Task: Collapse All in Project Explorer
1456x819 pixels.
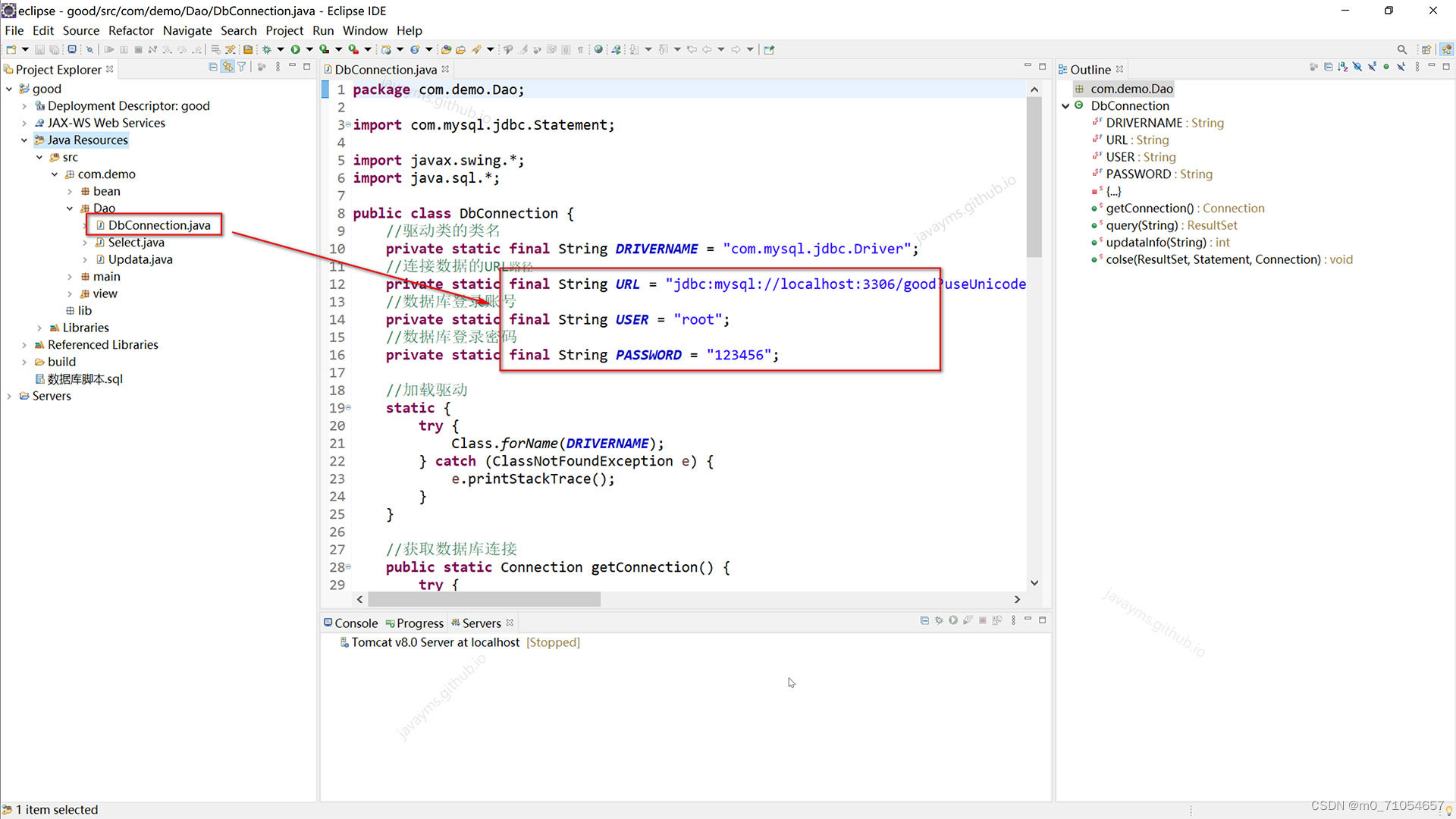Action: coord(213,67)
